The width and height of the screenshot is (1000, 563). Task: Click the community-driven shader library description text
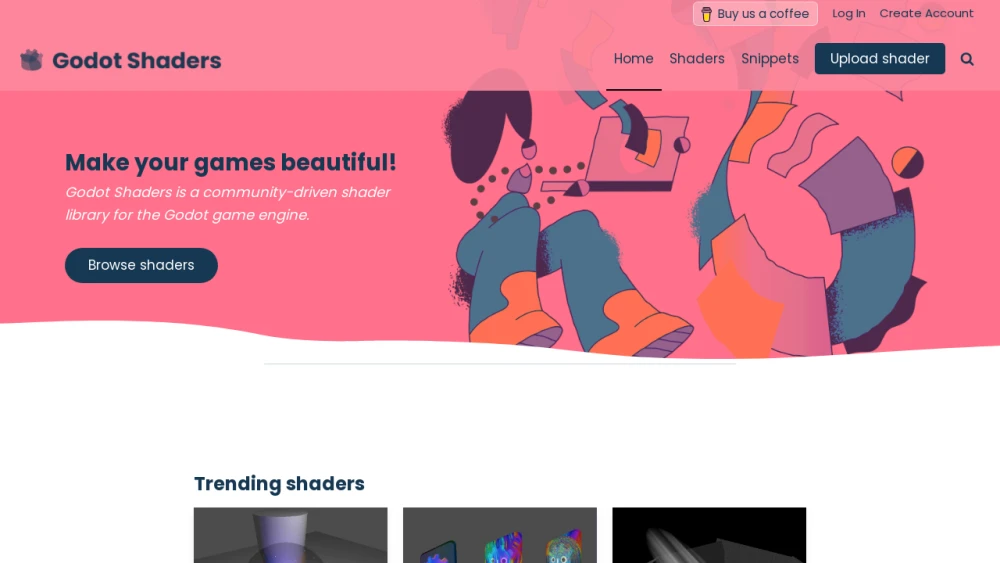[x=228, y=203]
